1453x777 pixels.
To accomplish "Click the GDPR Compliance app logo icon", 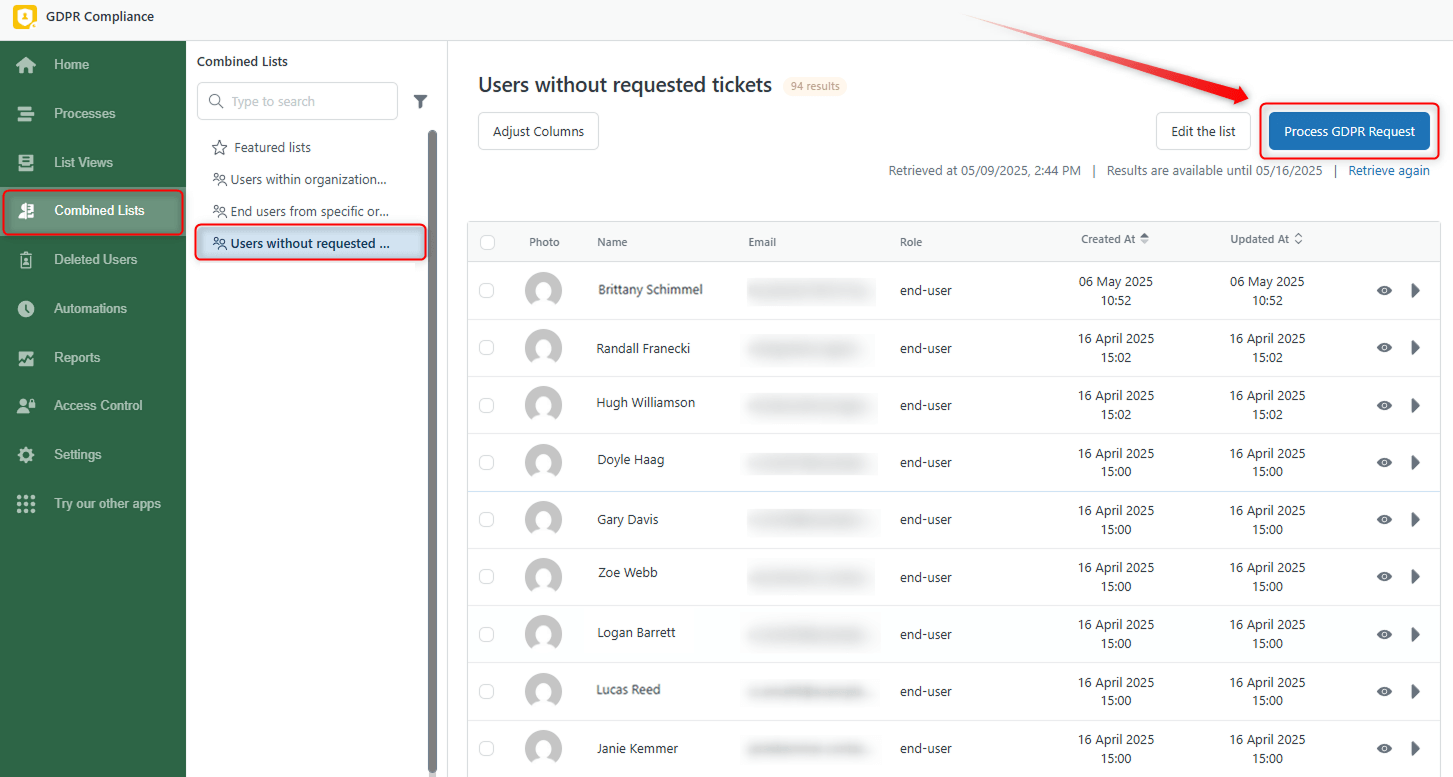I will tap(25, 17).
